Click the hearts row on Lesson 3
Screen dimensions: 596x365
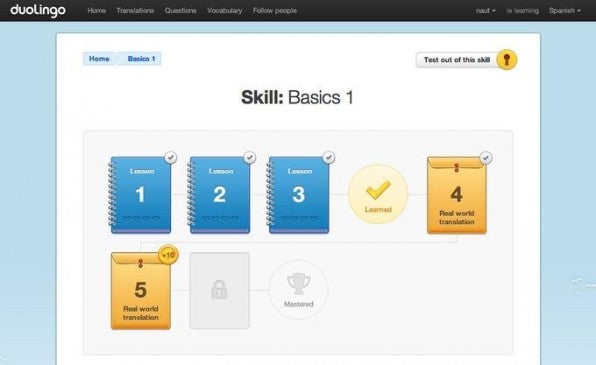[300, 219]
